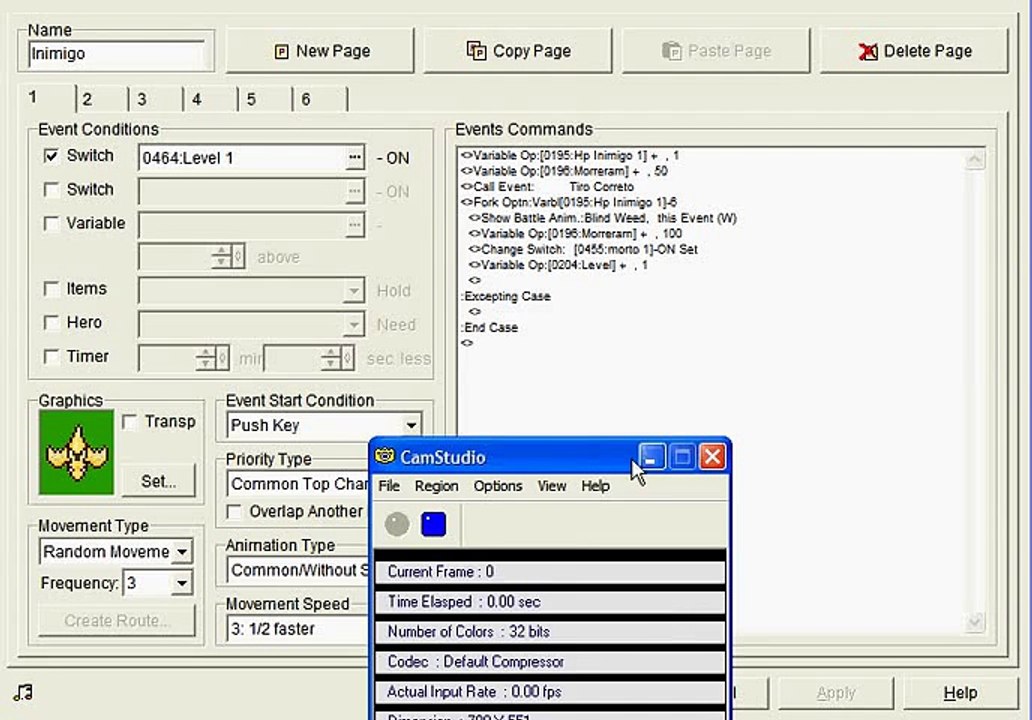The image size is (1032, 720).
Task: Click the Set... graphics button
Action: point(159,481)
